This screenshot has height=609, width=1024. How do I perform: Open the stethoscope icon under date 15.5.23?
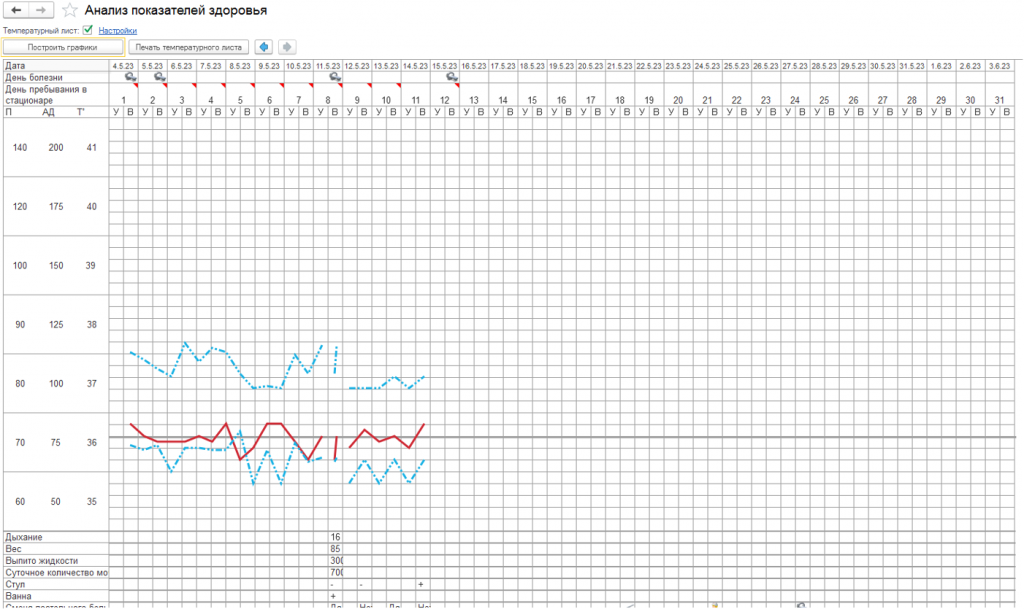click(x=452, y=77)
